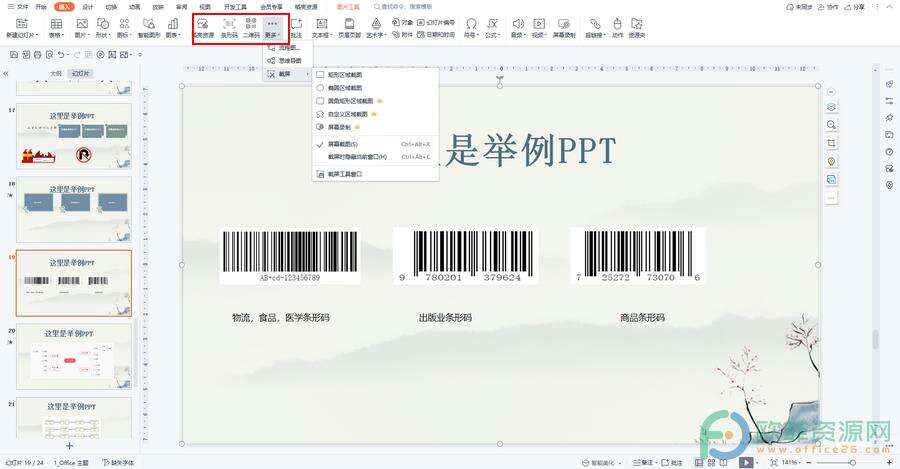Open the Icons (图标) dropdown
900x469 pixels.
[x=124, y=28]
